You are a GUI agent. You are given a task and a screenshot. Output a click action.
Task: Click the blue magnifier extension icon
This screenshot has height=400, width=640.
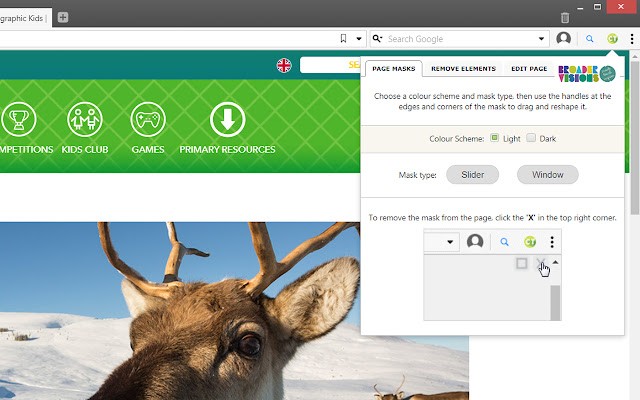[589, 39]
